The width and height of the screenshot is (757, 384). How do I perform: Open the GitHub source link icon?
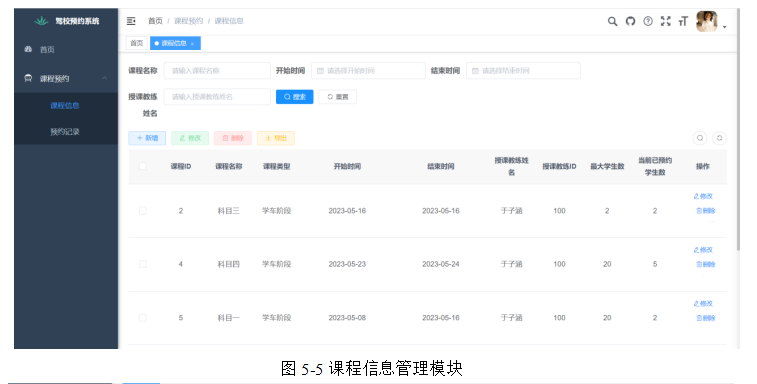tap(630, 21)
